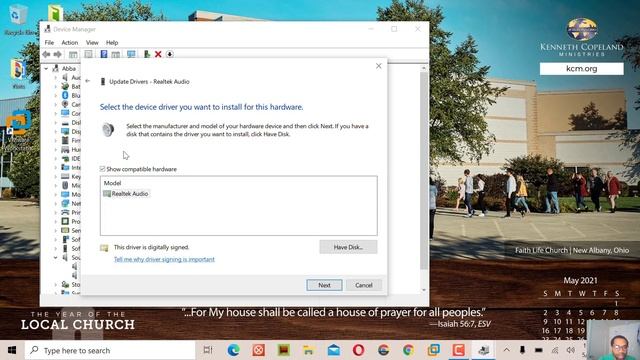Select the IDE controllers icon in tree

65,158
